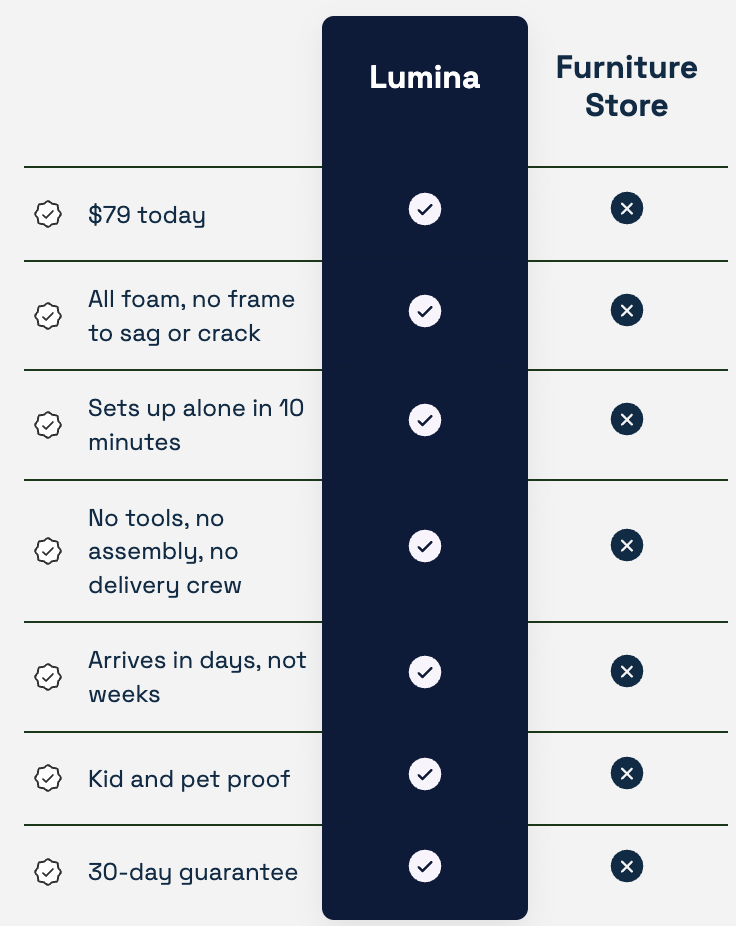
Task: Click the 30-day guarantee label
Action: tap(193, 872)
